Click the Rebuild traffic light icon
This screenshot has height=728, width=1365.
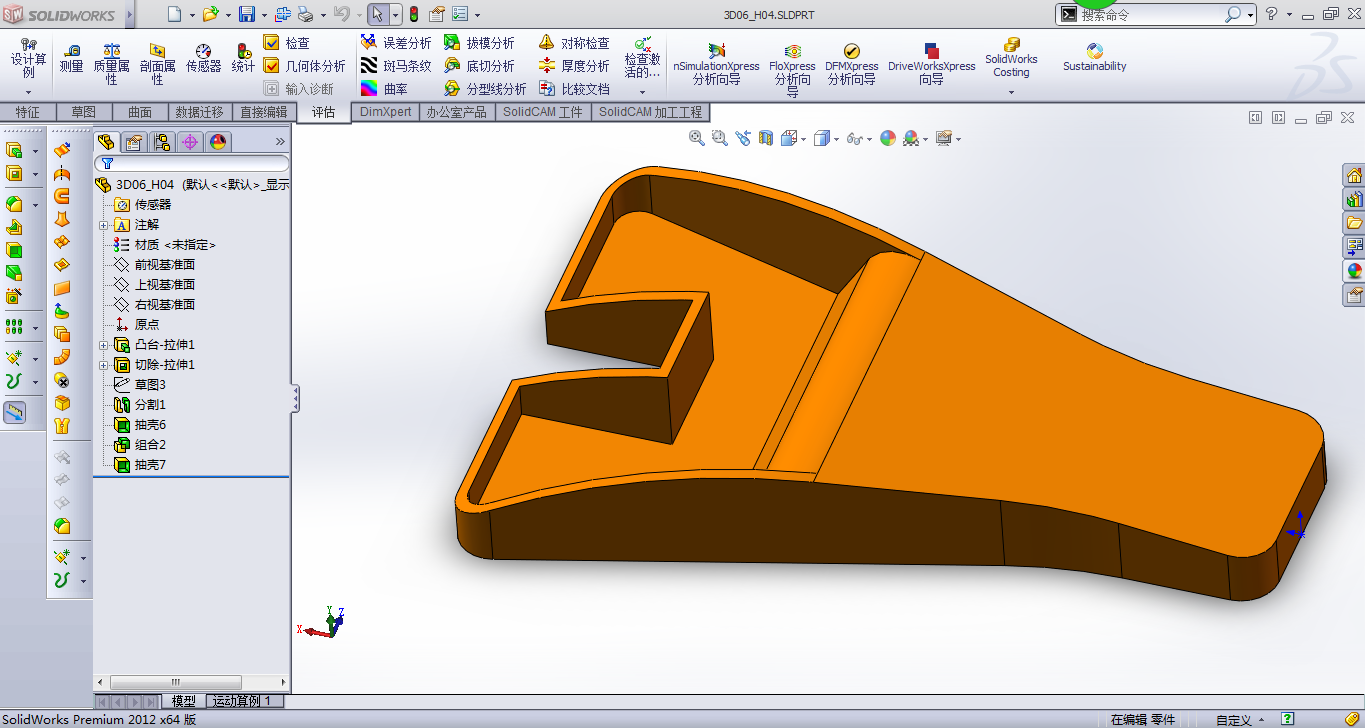[413, 14]
